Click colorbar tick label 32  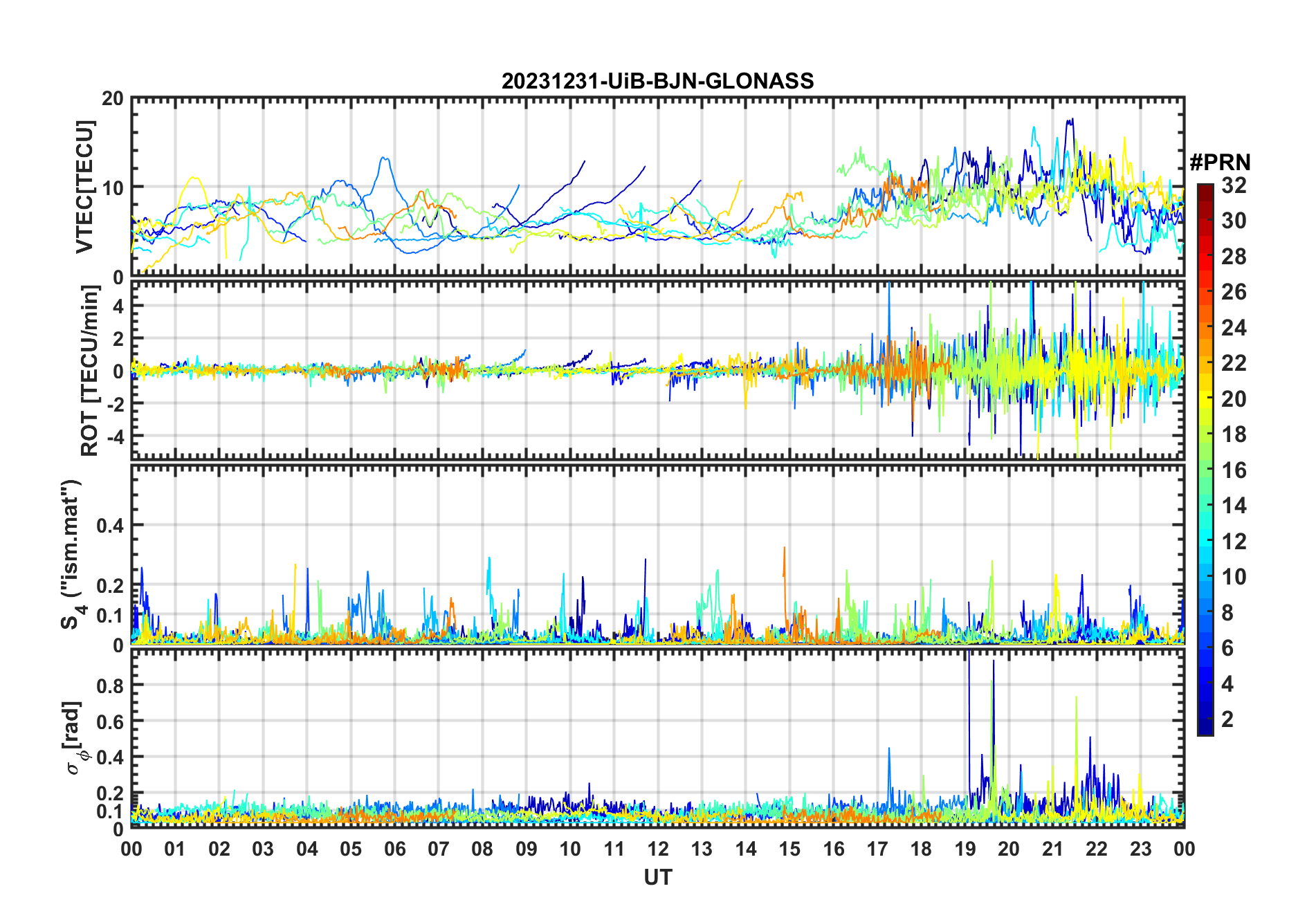tap(1234, 185)
